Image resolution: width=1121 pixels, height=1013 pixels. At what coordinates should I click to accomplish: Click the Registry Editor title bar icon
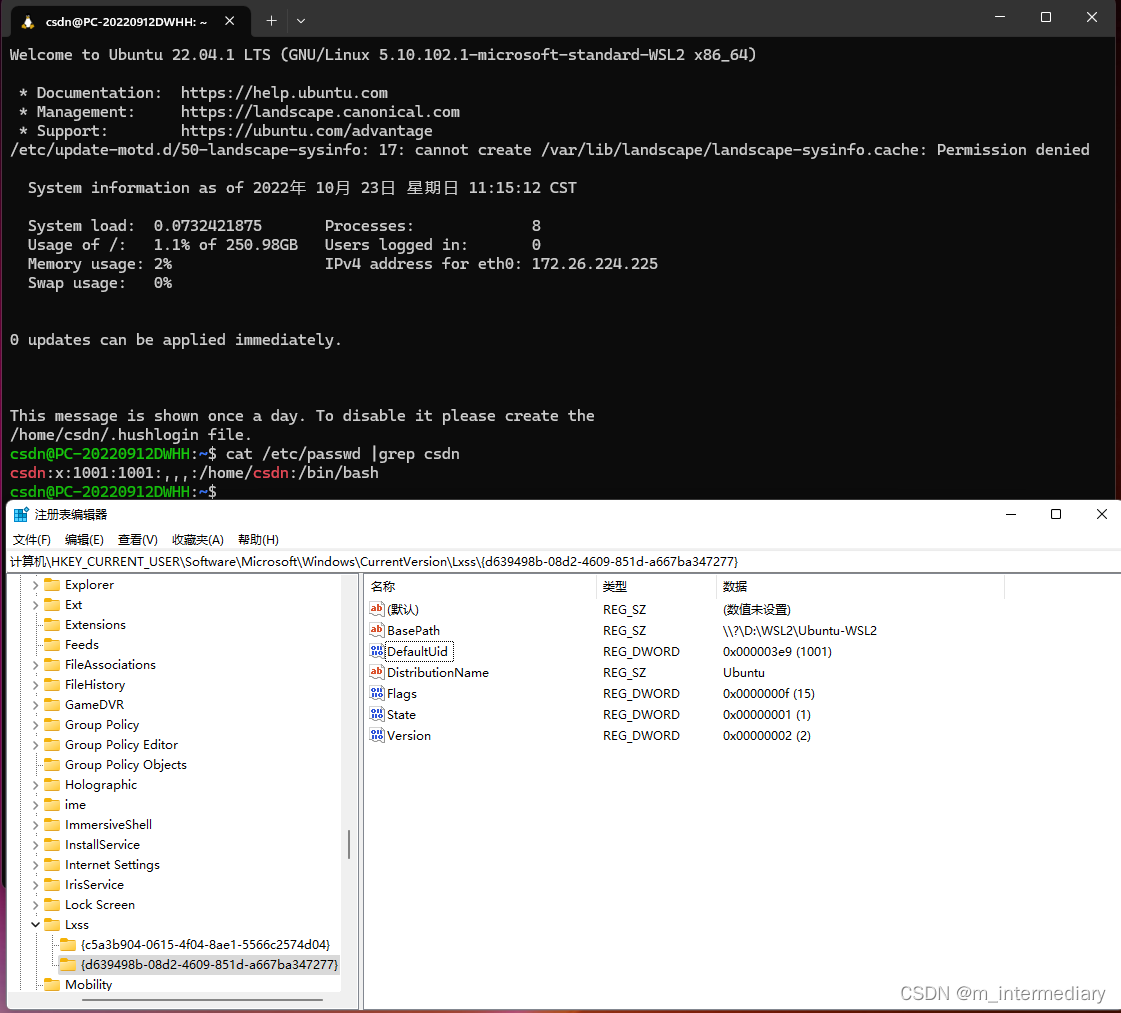coord(20,513)
